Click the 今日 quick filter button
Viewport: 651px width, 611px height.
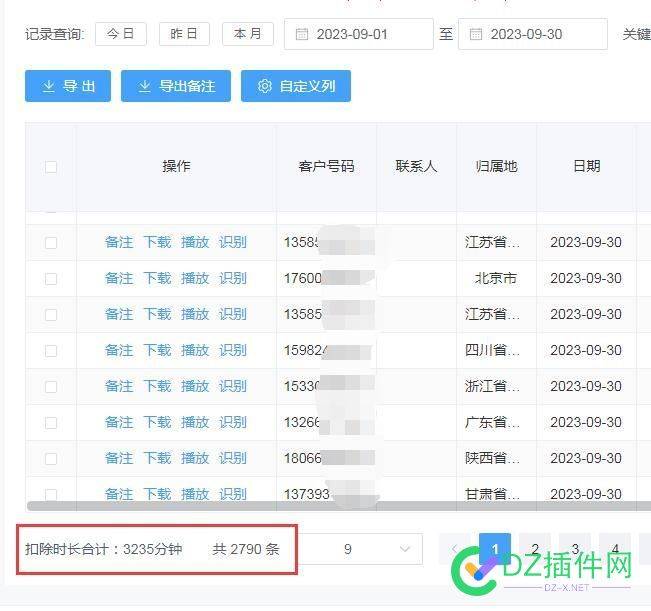[121, 34]
